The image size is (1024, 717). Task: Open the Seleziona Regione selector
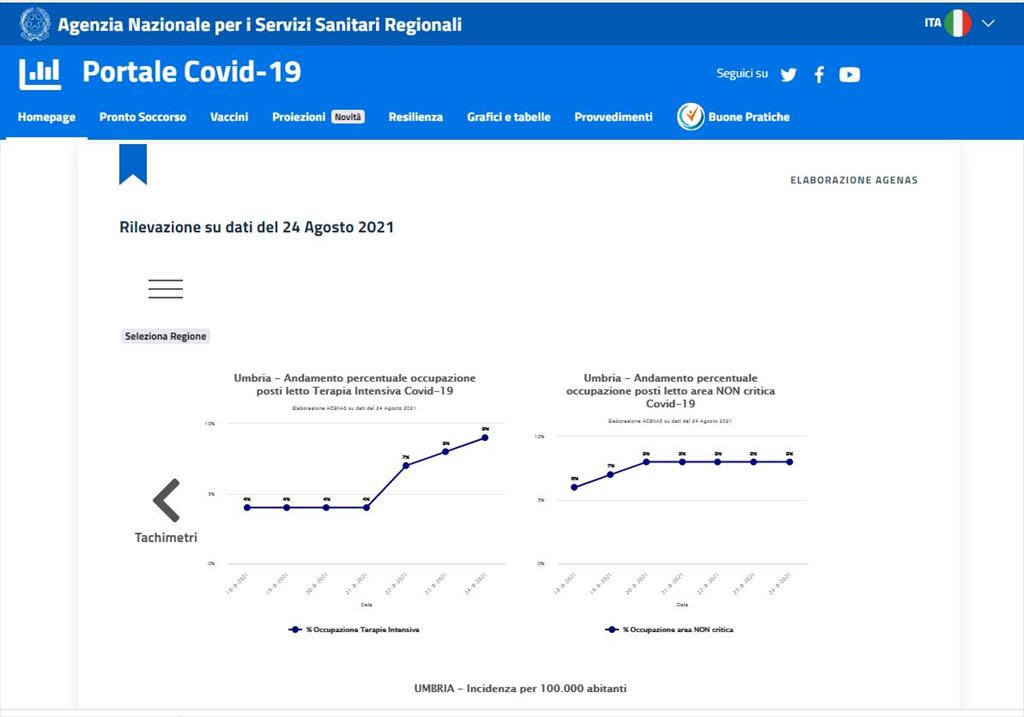166,336
